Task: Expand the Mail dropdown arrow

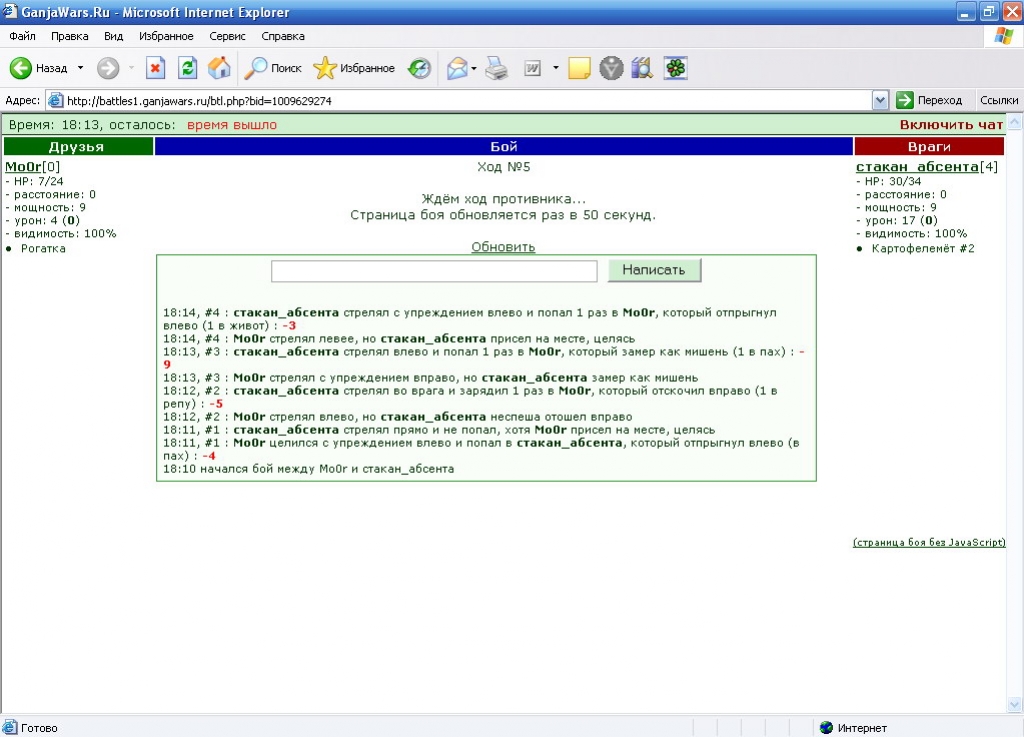Action: coord(474,68)
